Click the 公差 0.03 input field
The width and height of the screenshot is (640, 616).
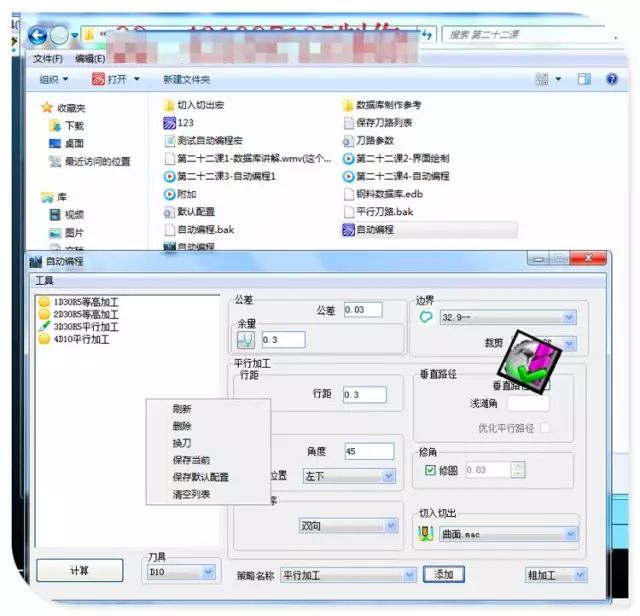point(363,310)
